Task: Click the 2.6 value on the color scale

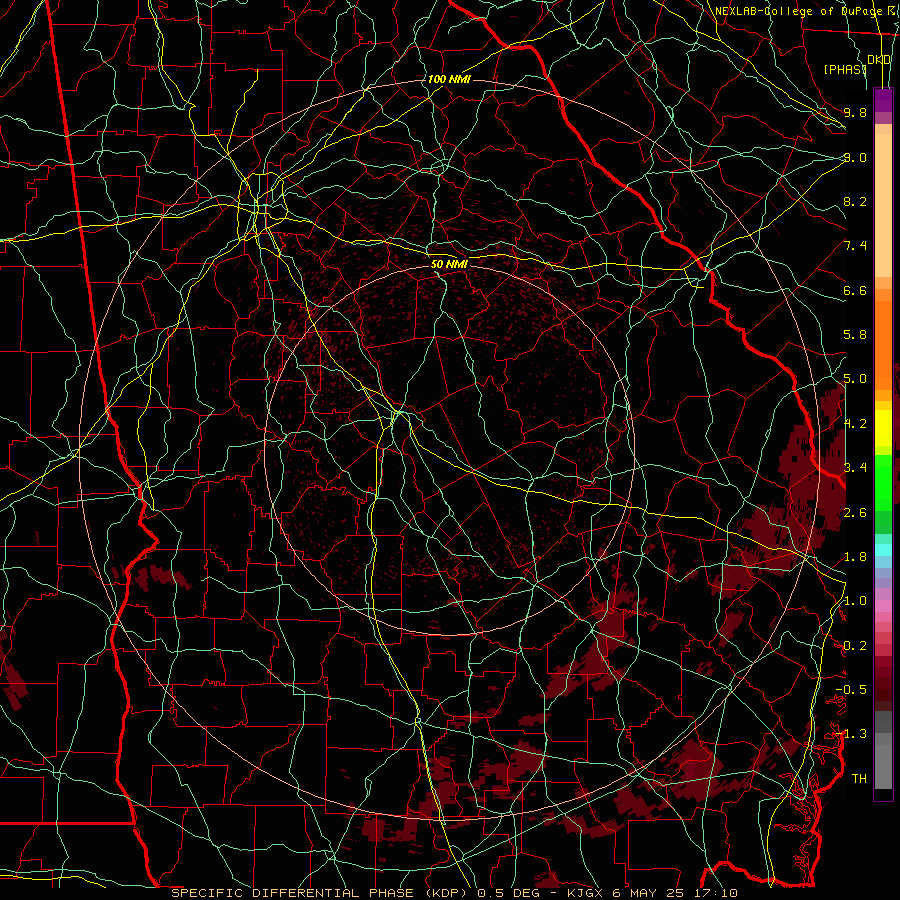Action: (855, 512)
